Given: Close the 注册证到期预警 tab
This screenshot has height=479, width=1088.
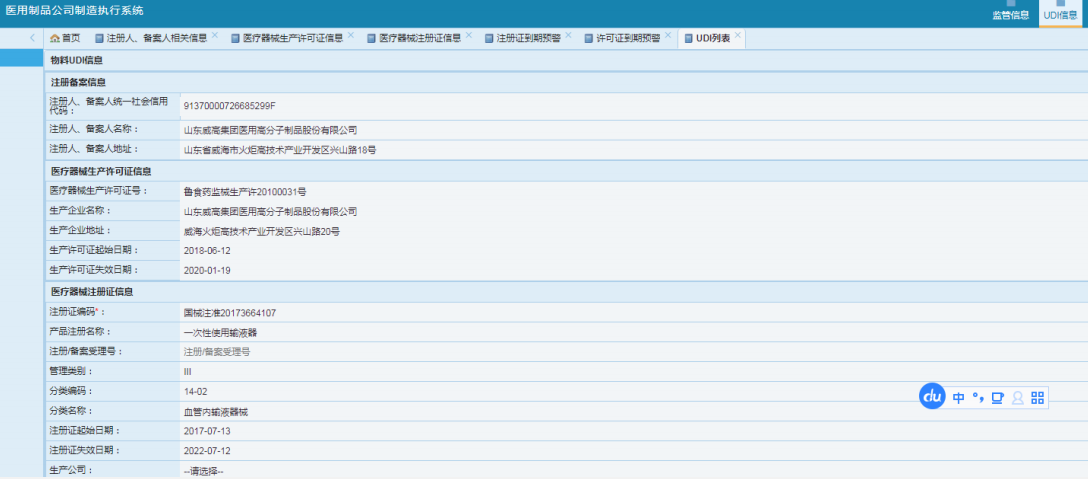Looking at the screenshot, I should click(568, 36).
